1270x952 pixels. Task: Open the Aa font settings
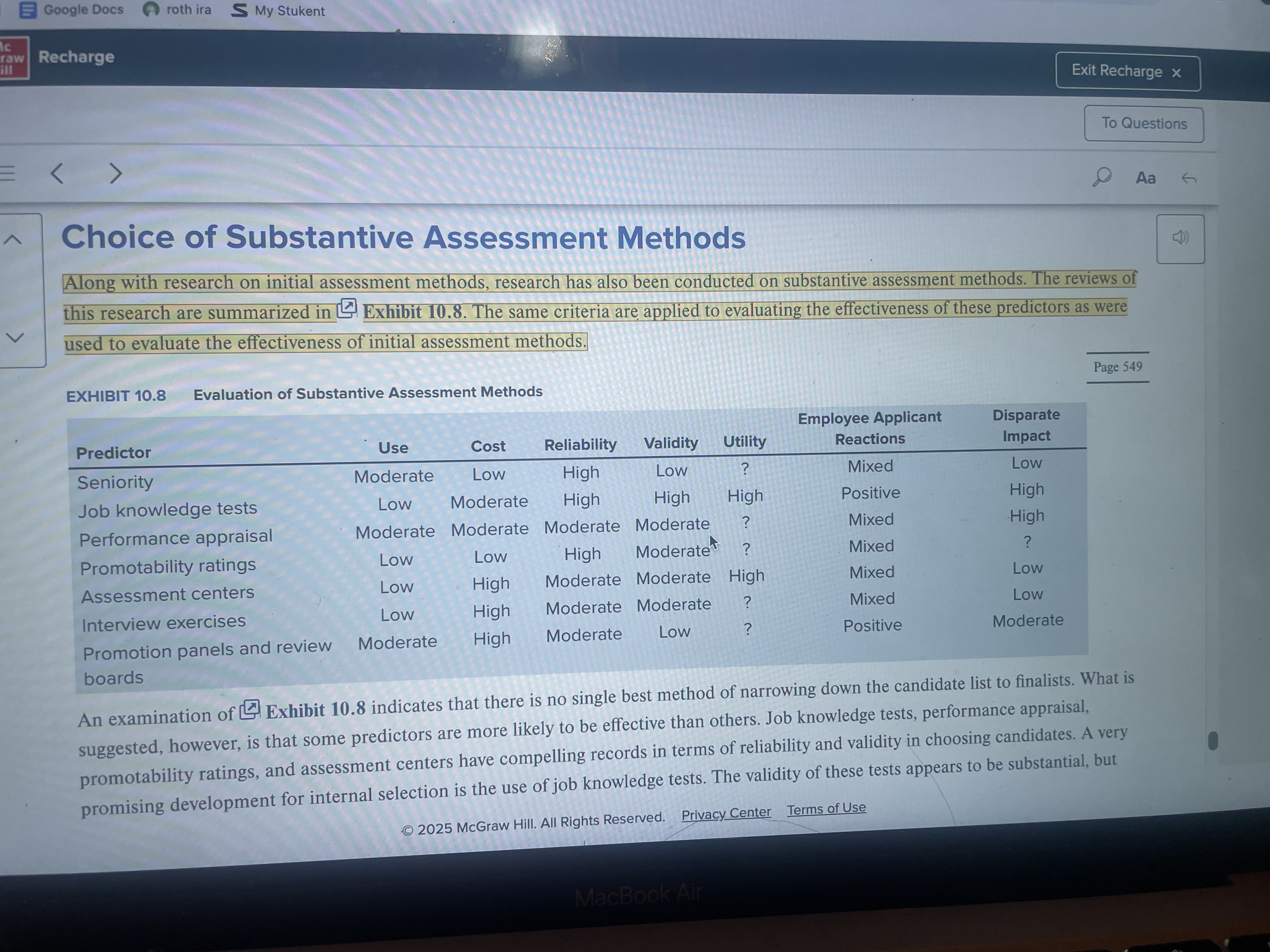coord(1146,178)
